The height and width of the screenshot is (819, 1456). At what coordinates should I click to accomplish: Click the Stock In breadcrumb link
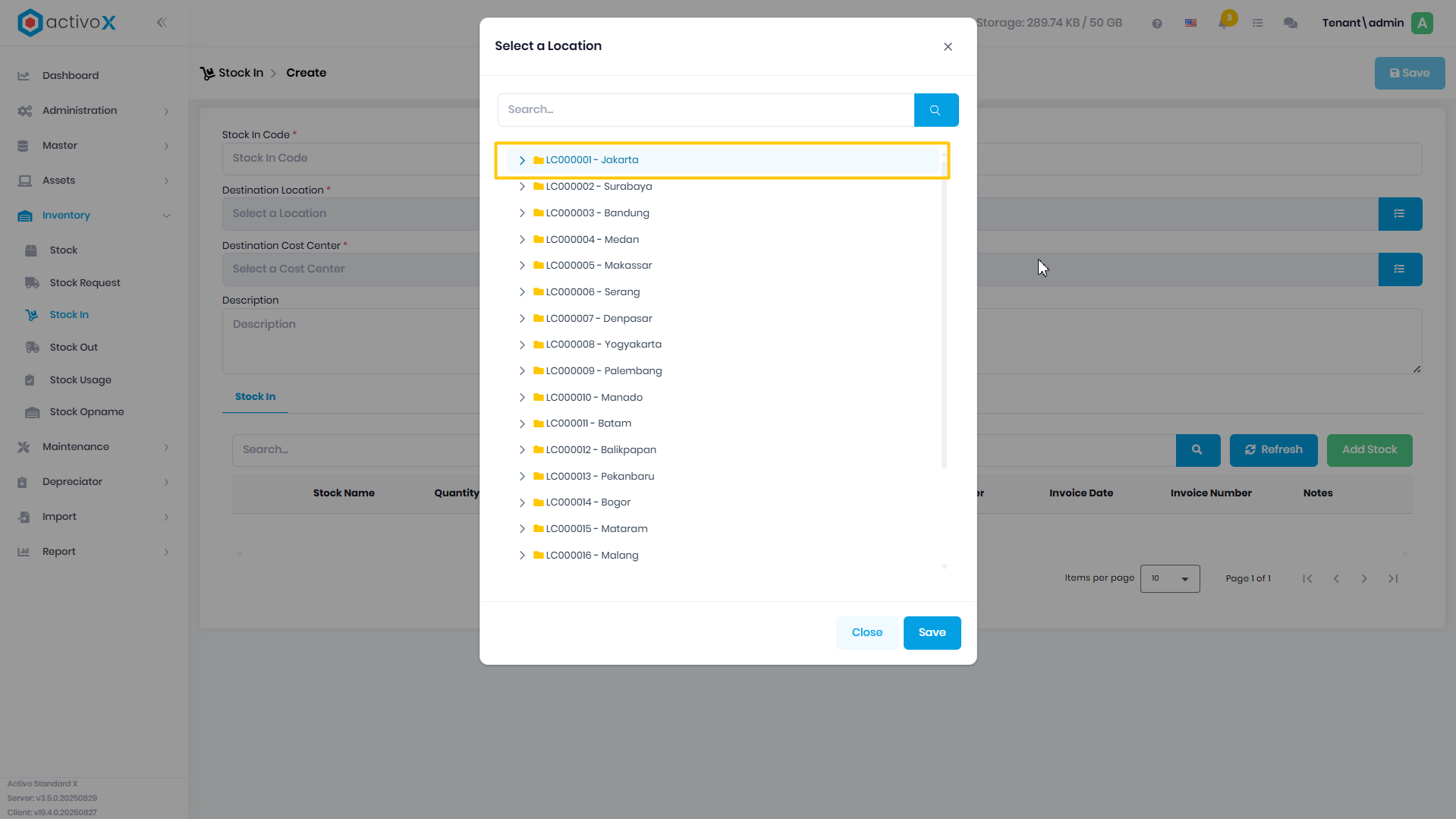[241, 73]
